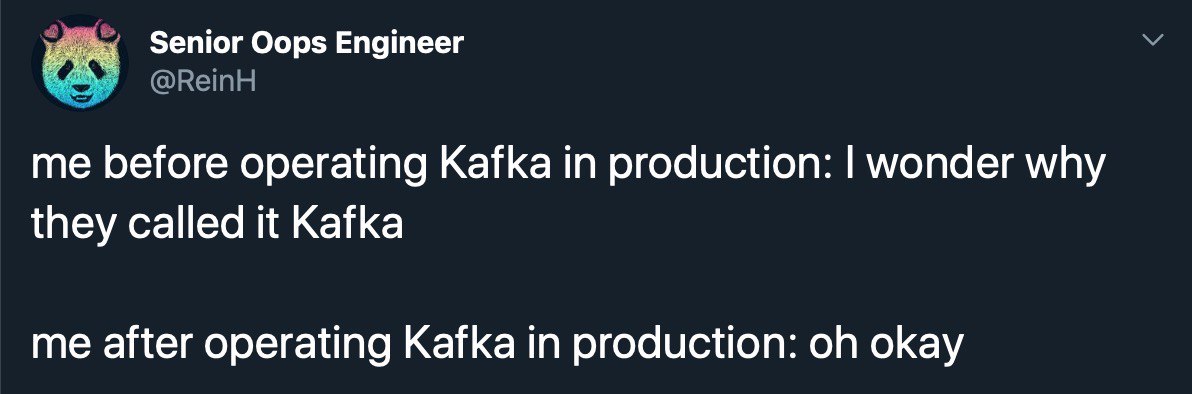The height and width of the screenshot is (394, 1192).
Task: Open the rainbow panda profile avatar
Action: pos(79,62)
